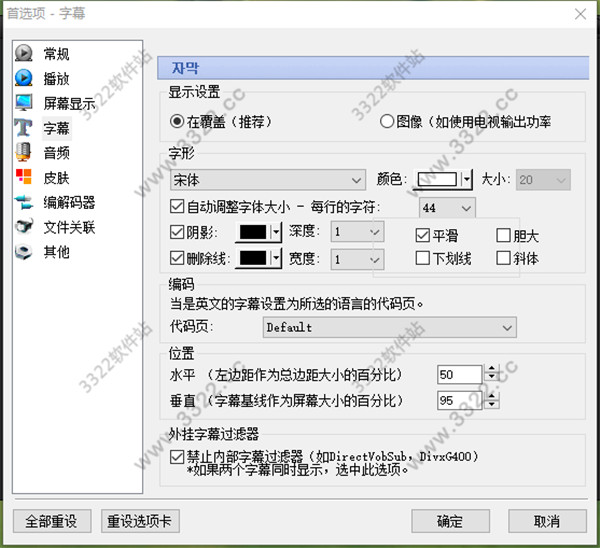Click the 常规 (General) play icon
The height and width of the screenshot is (548, 600).
[24, 53]
